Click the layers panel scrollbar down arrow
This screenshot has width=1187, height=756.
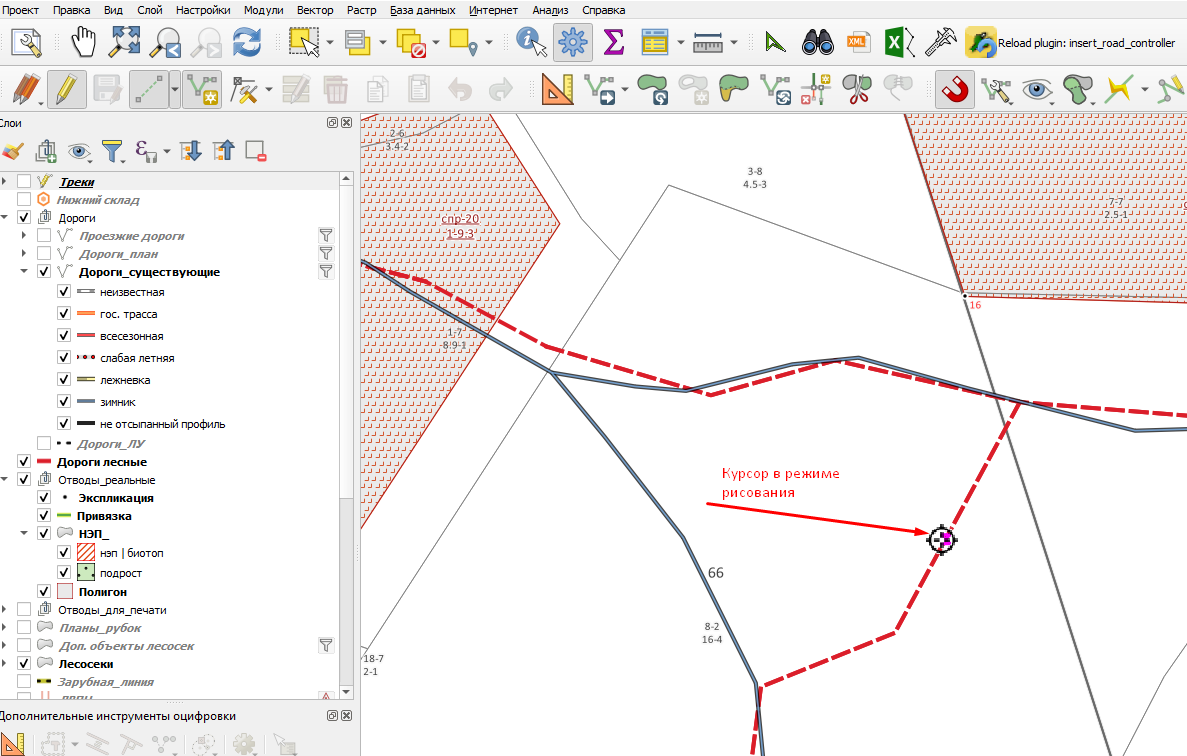pyautogui.click(x=346, y=692)
